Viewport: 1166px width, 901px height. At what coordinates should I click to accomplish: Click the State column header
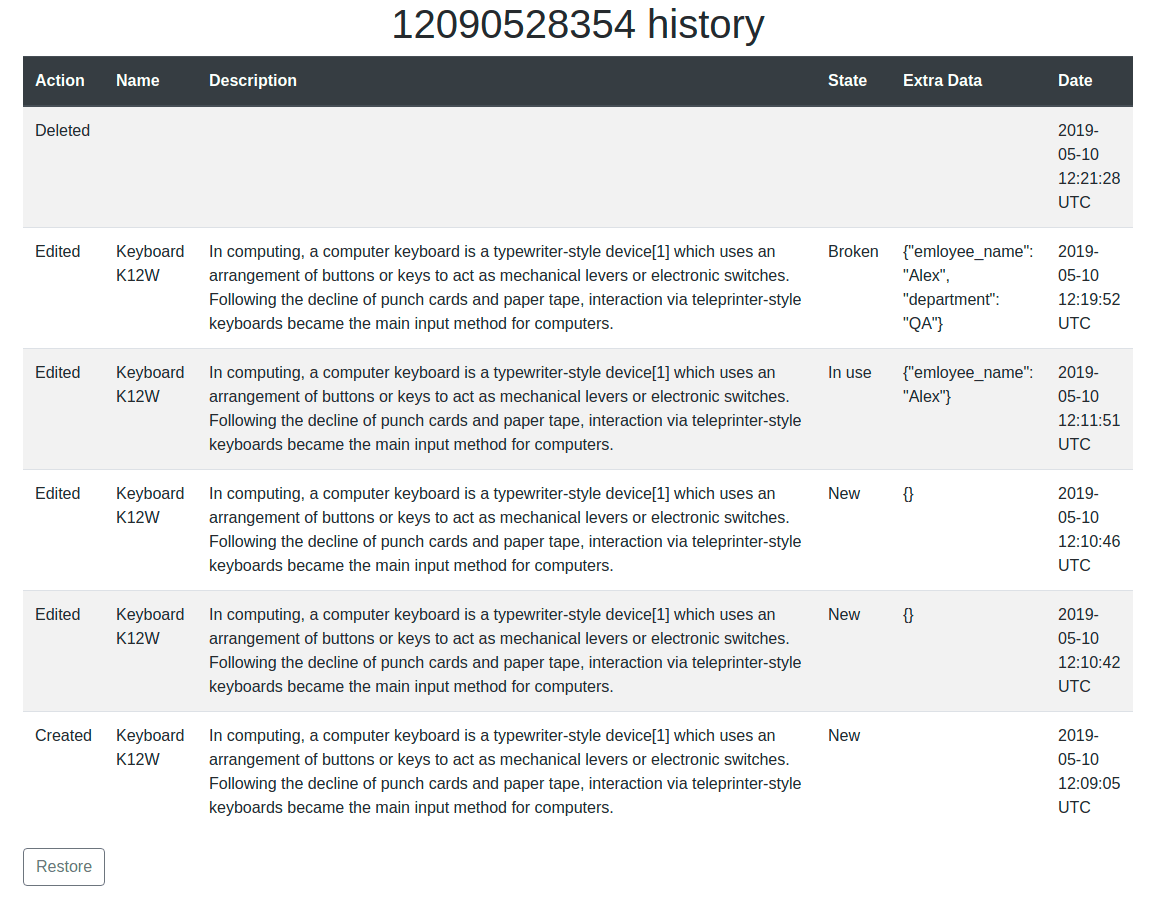coord(847,81)
